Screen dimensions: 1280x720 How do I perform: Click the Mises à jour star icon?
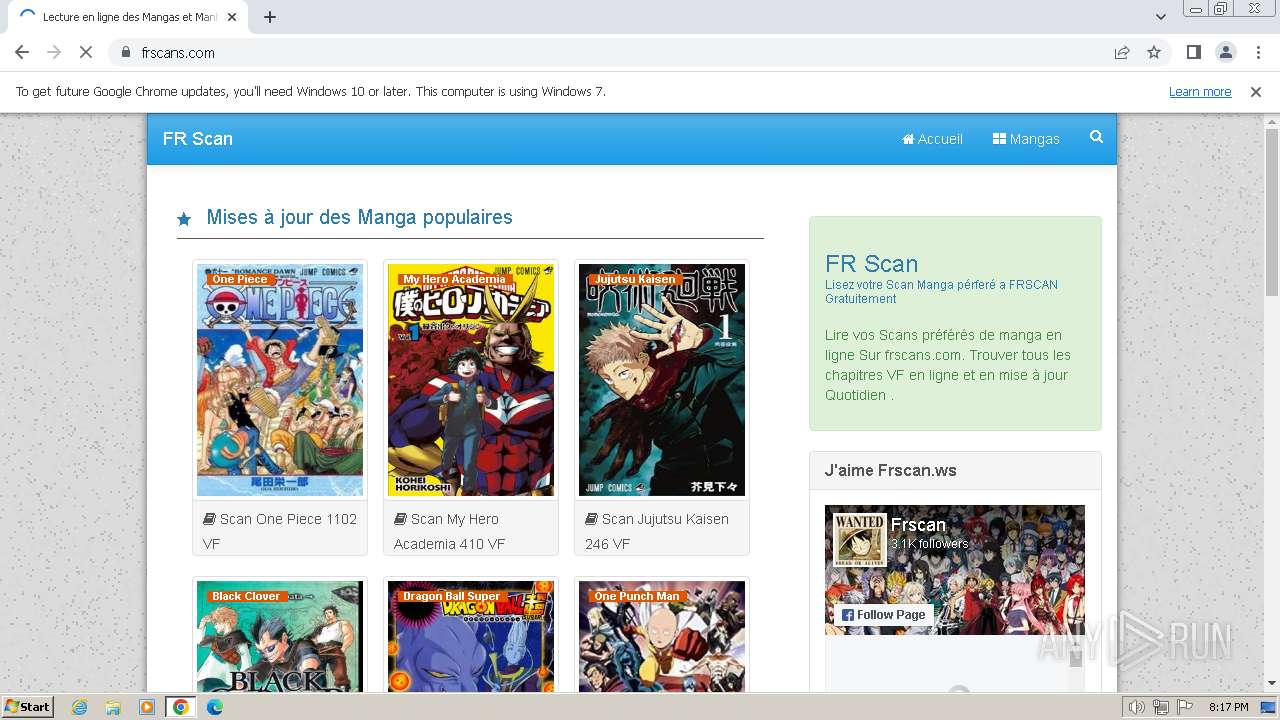click(184, 219)
